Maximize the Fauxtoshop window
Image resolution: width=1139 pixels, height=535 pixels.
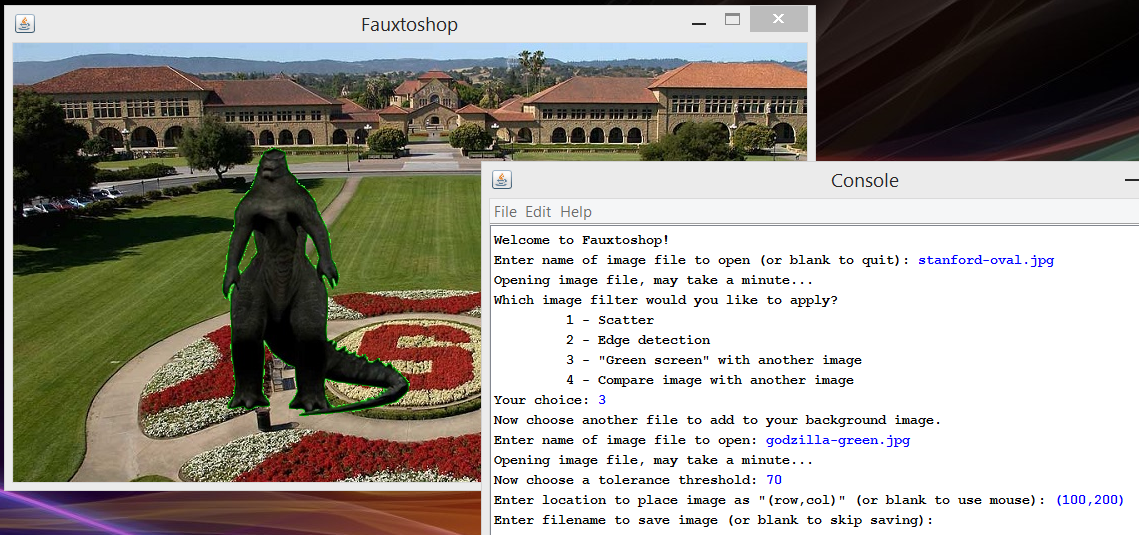732,20
